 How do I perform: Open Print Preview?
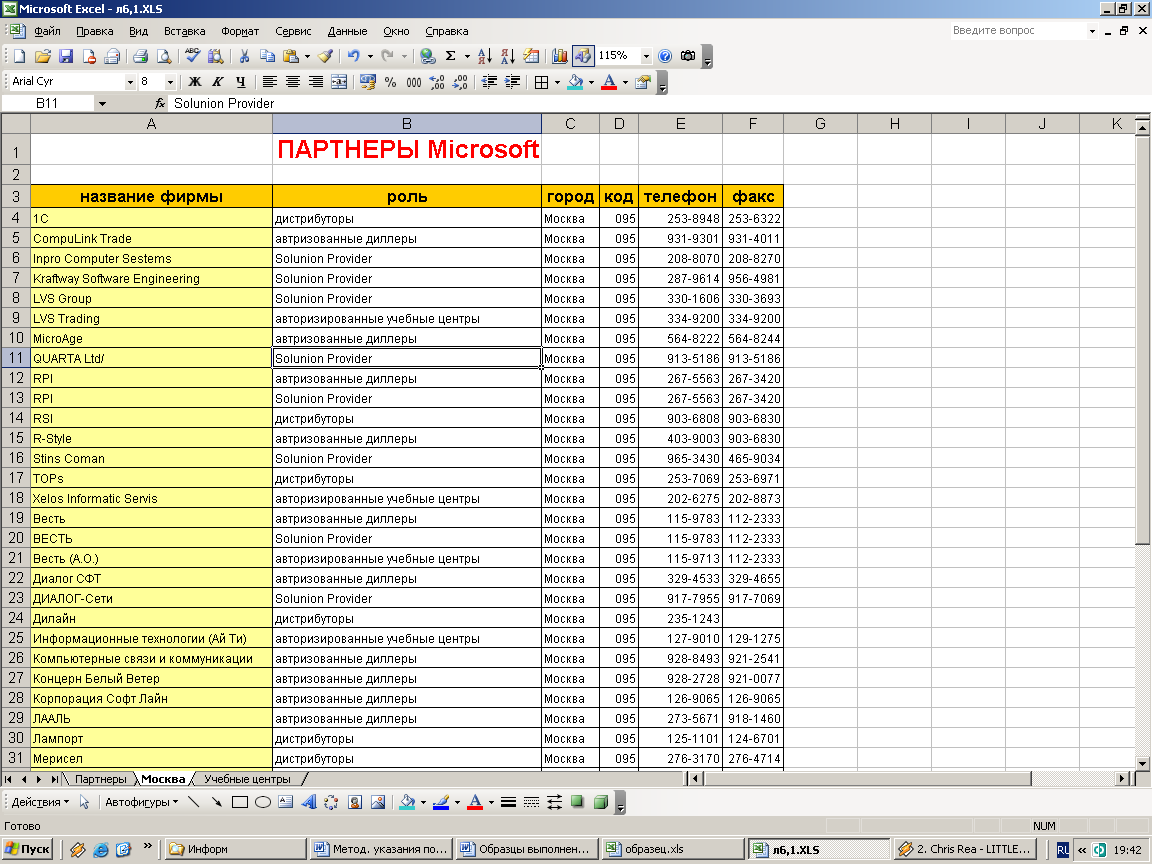[164, 56]
